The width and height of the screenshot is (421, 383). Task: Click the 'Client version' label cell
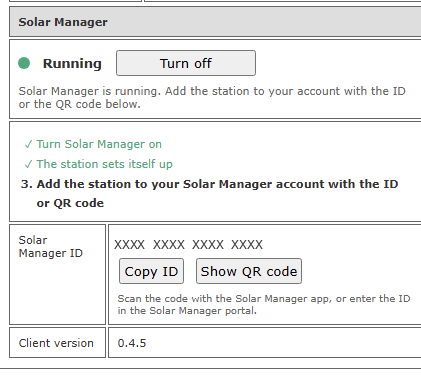(x=57, y=343)
